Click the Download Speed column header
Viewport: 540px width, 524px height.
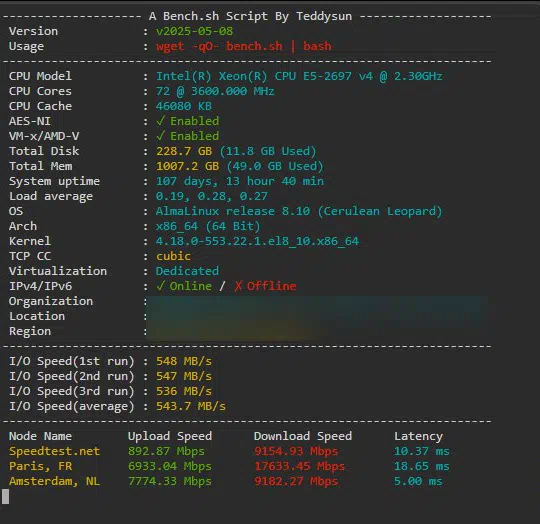(x=303, y=436)
